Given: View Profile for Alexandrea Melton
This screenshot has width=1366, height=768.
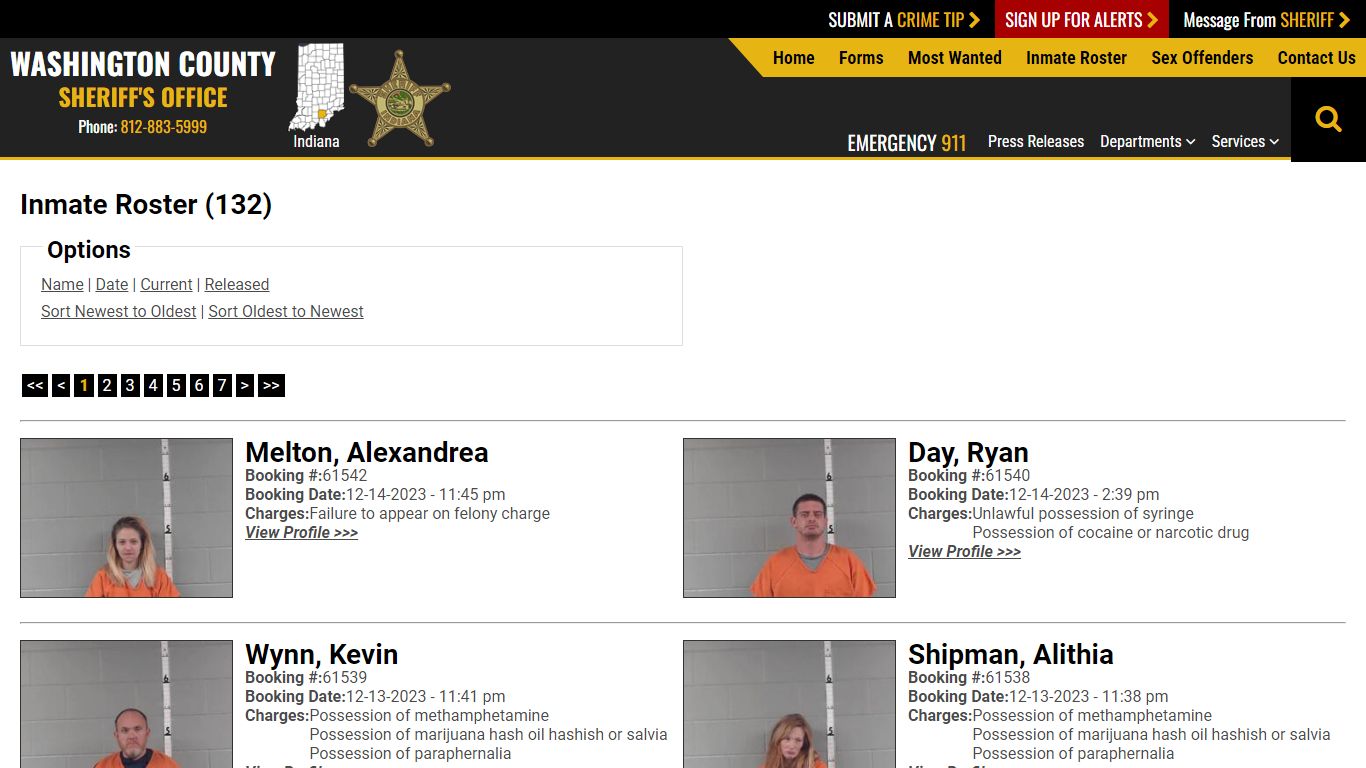Looking at the screenshot, I should 302,533.
